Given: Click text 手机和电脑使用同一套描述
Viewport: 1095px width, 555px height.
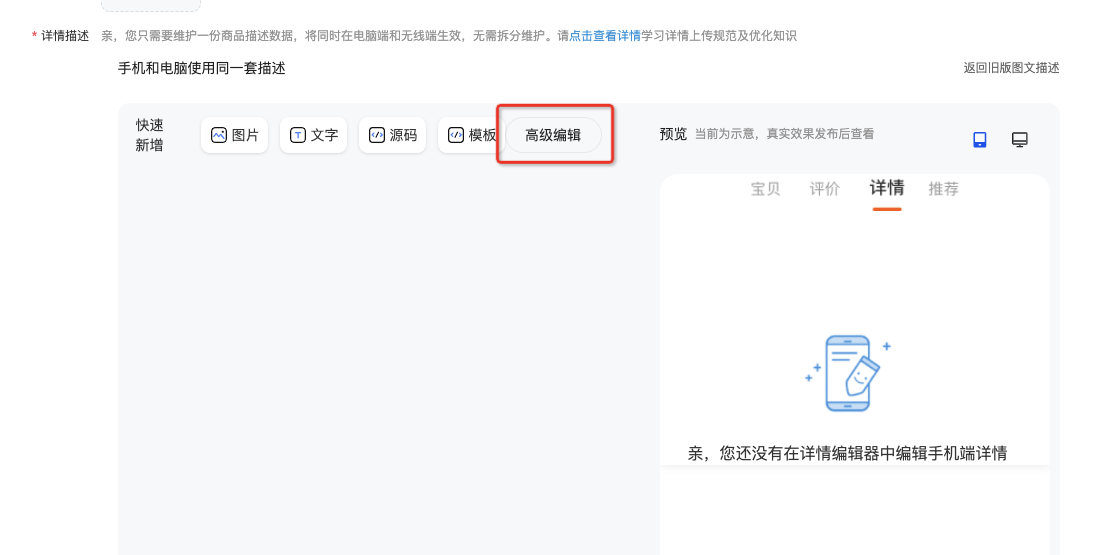Looking at the screenshot, I should [202, 68].
